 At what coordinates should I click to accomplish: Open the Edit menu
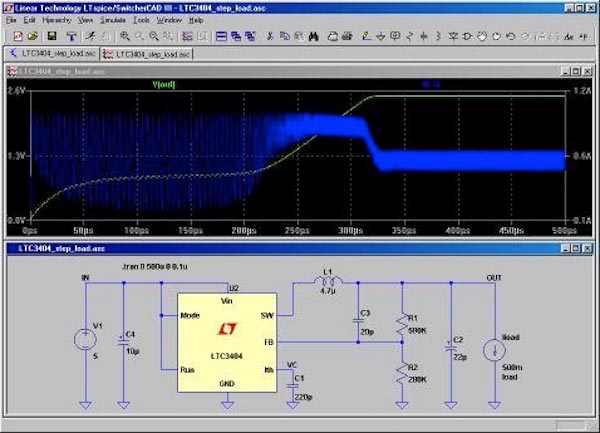[x=29, y=20]
